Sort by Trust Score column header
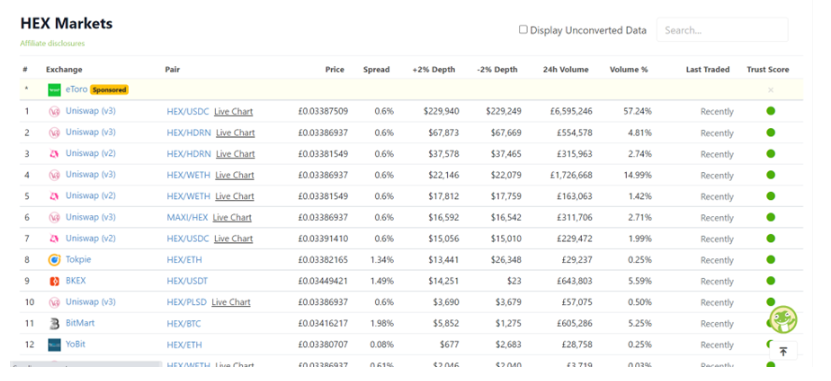Viewport: 831px width, 381px height. pyautogui.click(x=768, y=69)
